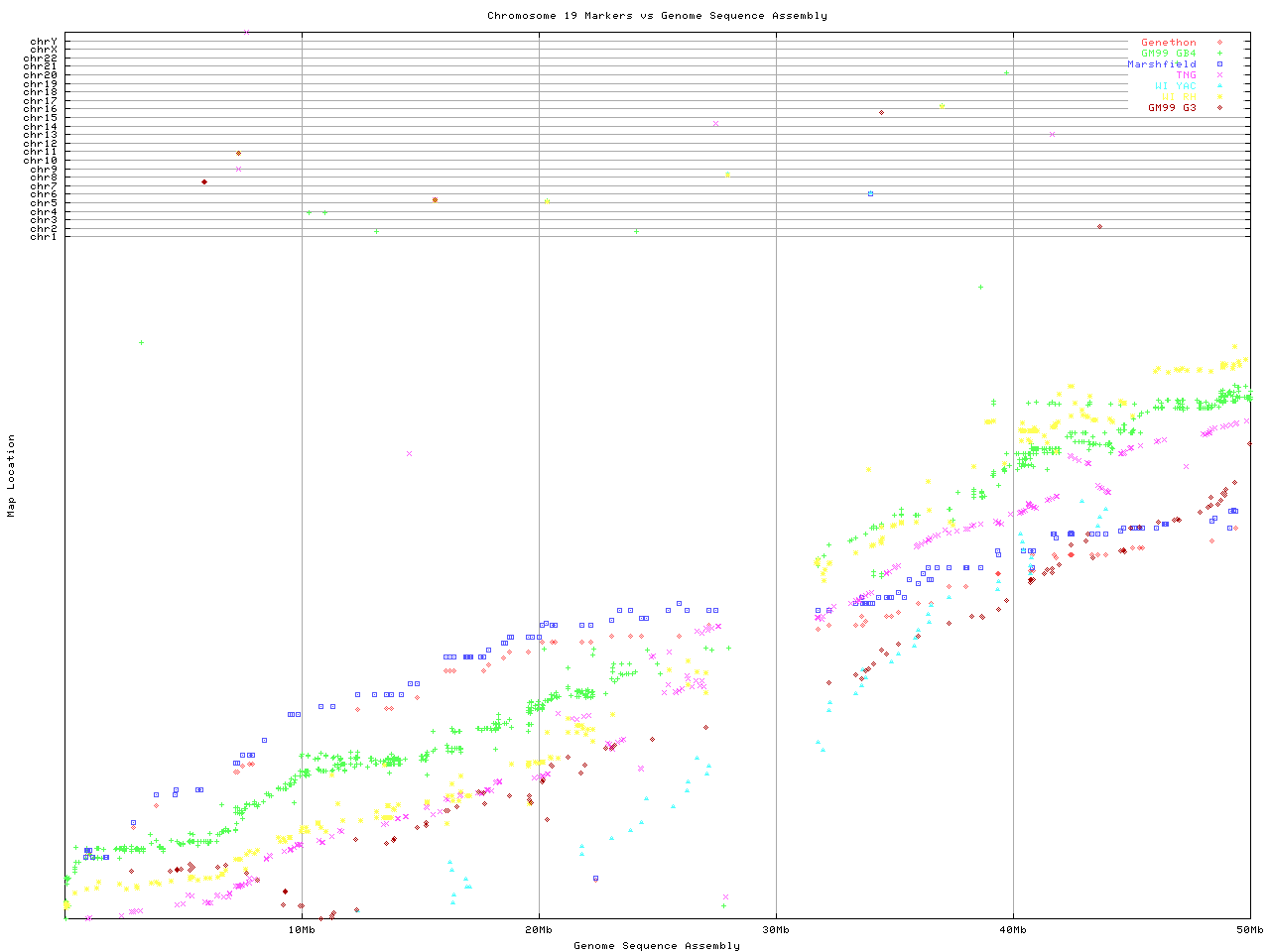Click the vertical 'Map Location' axis label
Image resolution: width=1270 pixels, height=952 pixels.
pyautogui.click(x=12, y=476)
